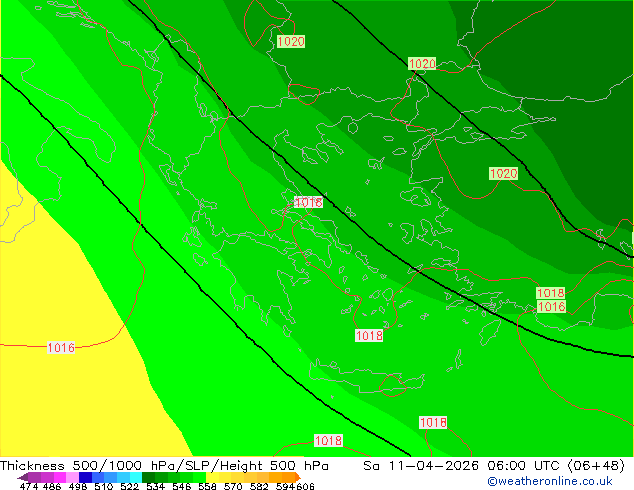Click the 474 legend value
The image size is (634, 490).
29,486
